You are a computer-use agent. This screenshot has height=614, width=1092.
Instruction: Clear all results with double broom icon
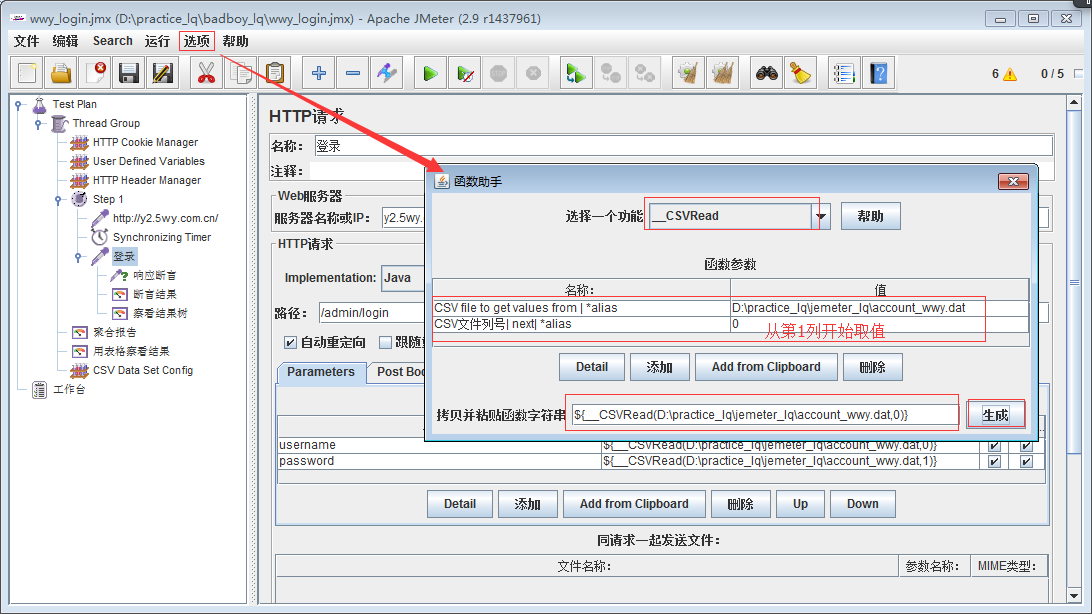click(x=723, y=73)
